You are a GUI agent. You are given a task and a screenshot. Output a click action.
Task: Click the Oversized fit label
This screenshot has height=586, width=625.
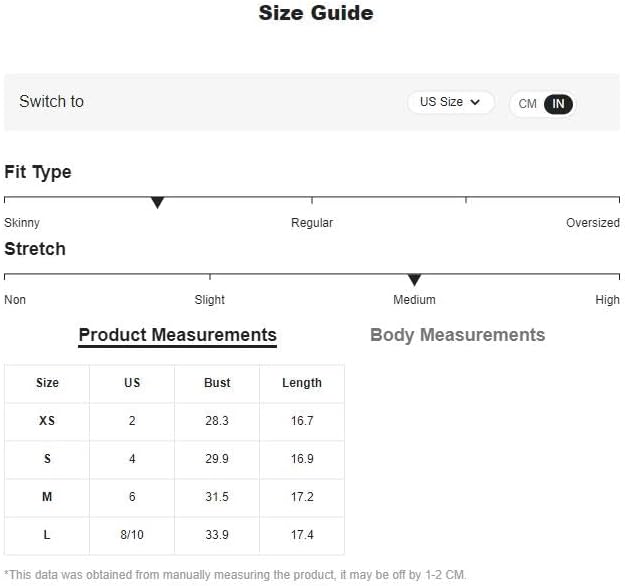(x=593, y=223)
